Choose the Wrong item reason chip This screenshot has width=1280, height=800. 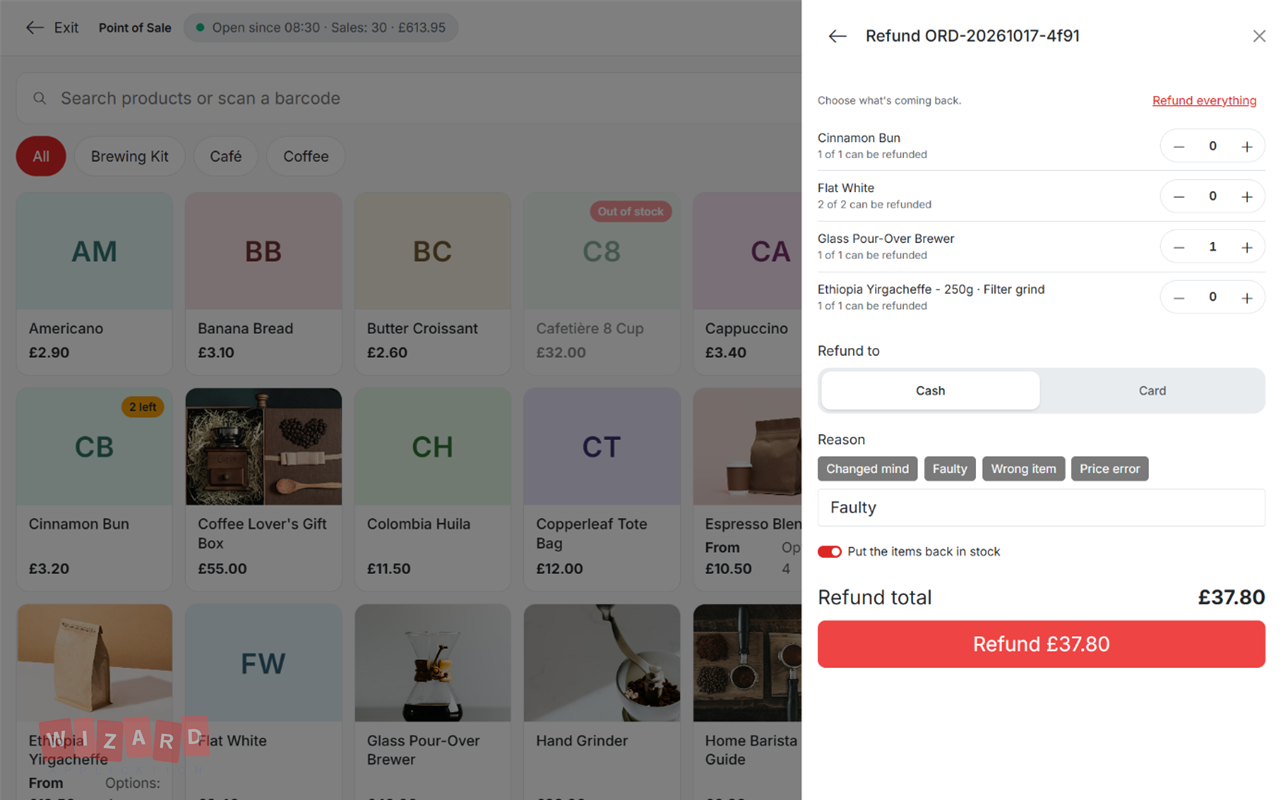tap(1023, 469)
